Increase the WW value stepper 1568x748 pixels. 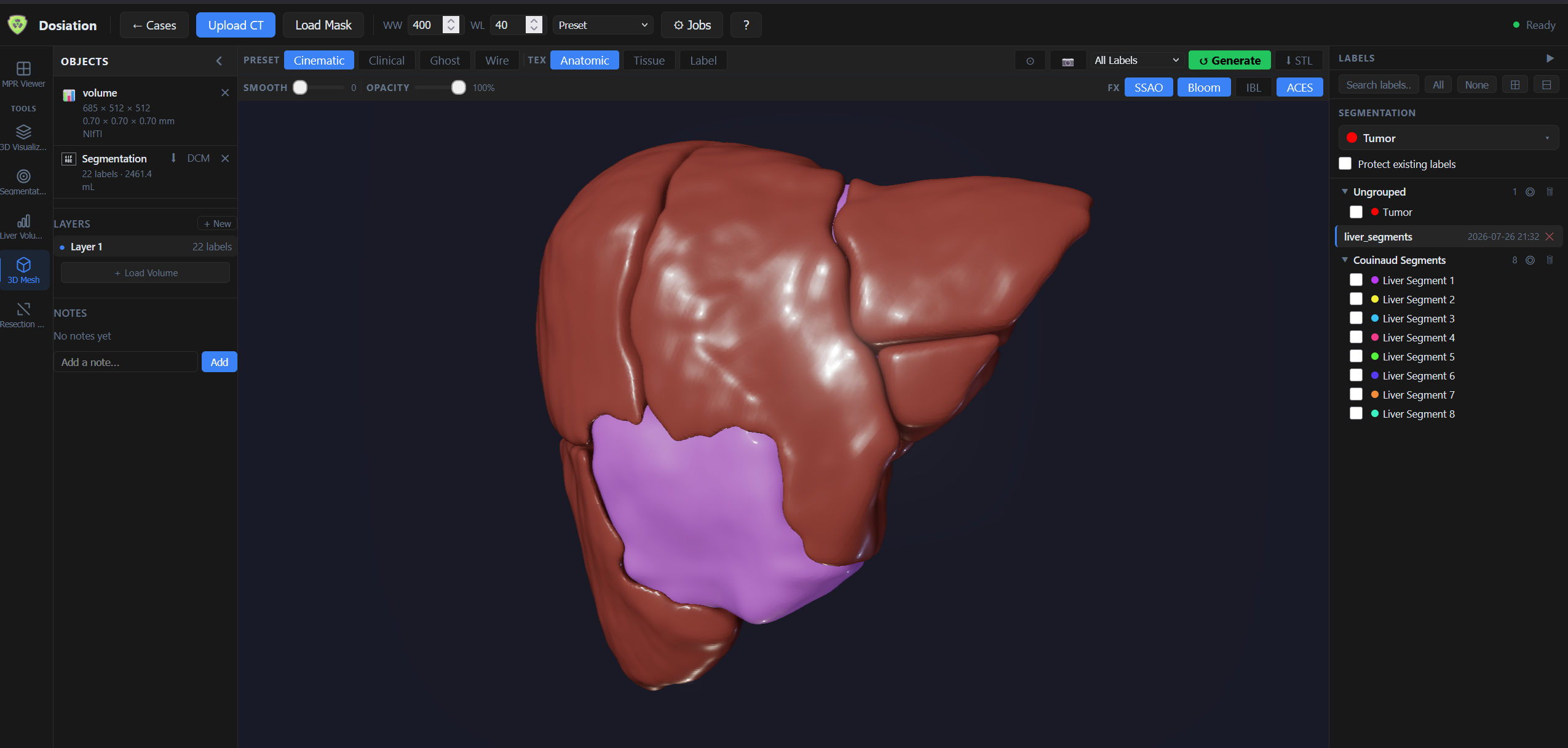451,20
